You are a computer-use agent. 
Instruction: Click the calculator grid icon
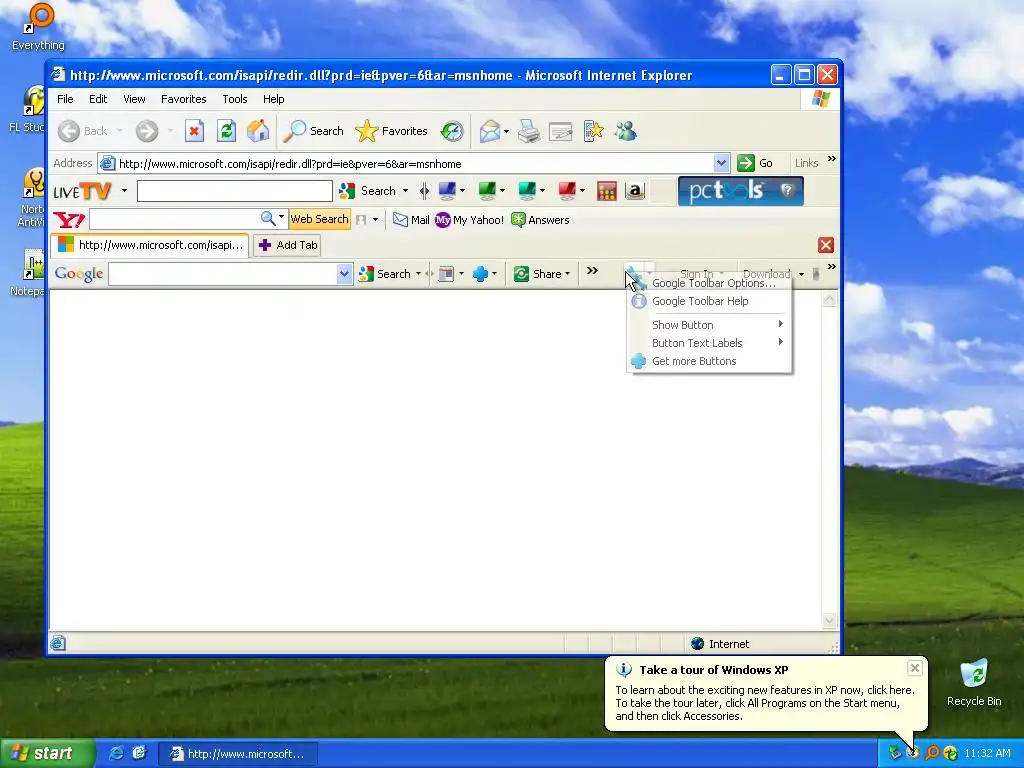pyautogui.click(x=607, y=191)
